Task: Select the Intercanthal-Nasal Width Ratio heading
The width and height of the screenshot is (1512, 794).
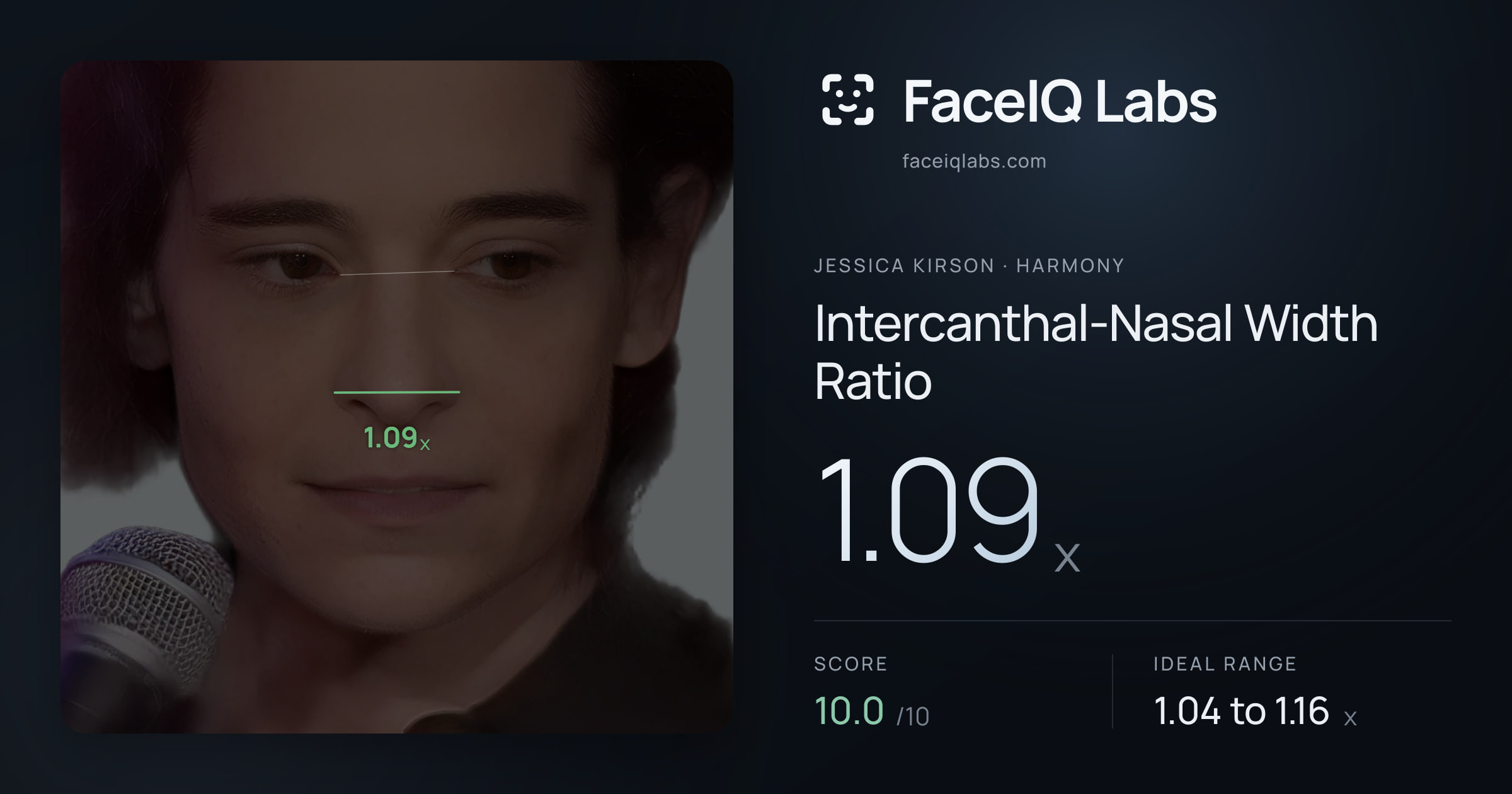Action: pyautogui.click(x=1096, y=352)
